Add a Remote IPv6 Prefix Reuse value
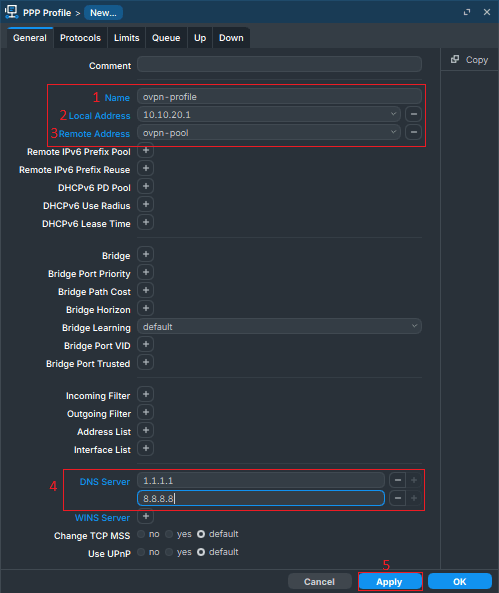Screen dimensions: 499x593 pos(146,168)
